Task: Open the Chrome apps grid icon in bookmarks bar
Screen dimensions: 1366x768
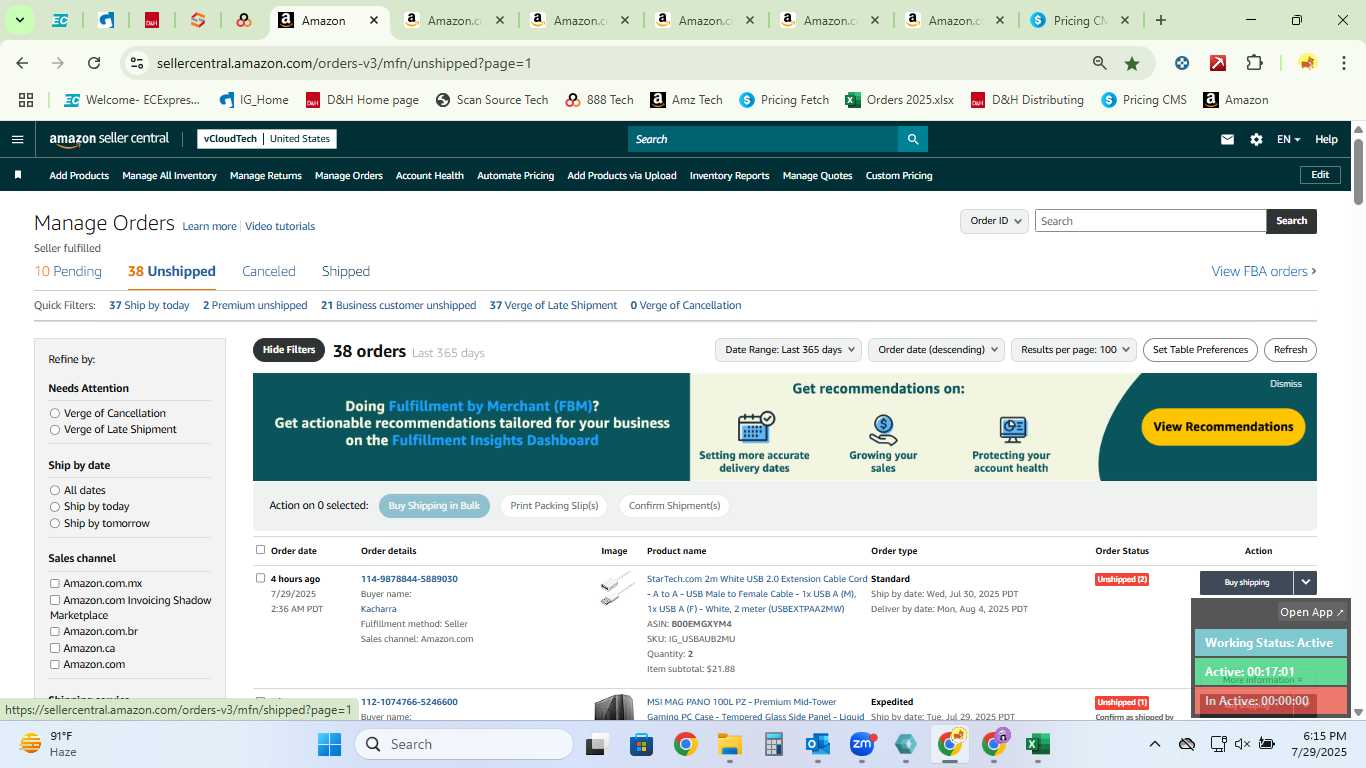Action: click(x=26, y=100)
